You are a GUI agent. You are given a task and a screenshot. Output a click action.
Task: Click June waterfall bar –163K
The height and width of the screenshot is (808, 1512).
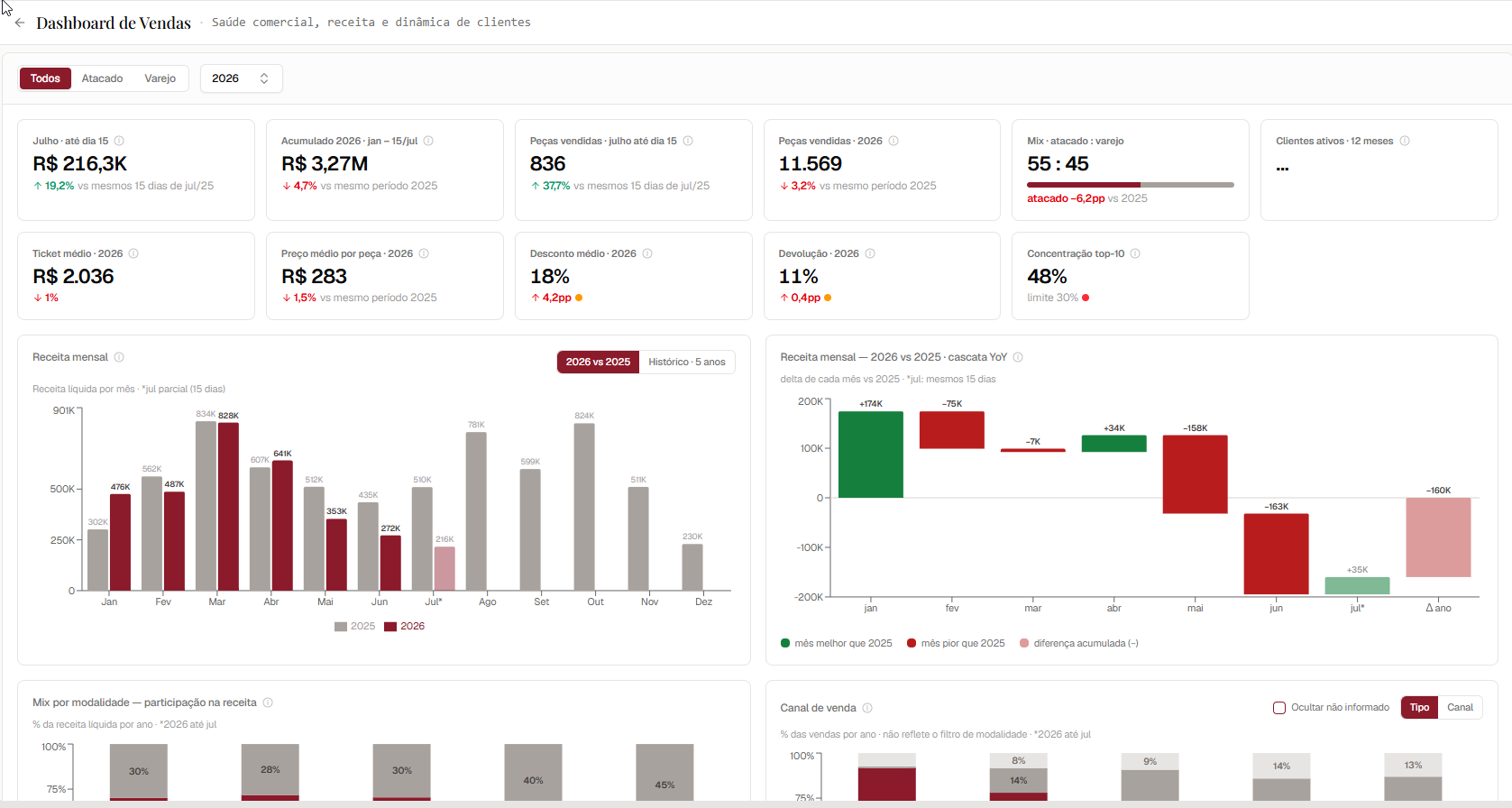tap(1276, 554)
